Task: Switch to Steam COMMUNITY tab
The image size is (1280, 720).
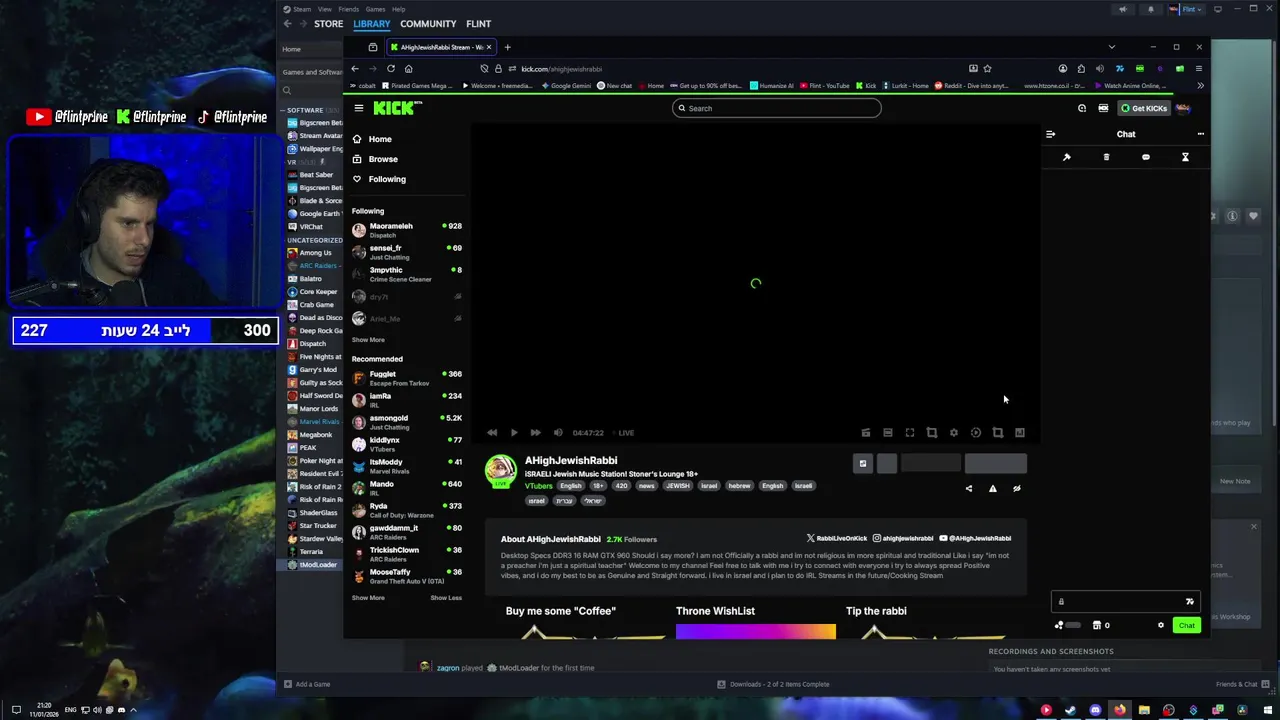Action: pos(428,24)
